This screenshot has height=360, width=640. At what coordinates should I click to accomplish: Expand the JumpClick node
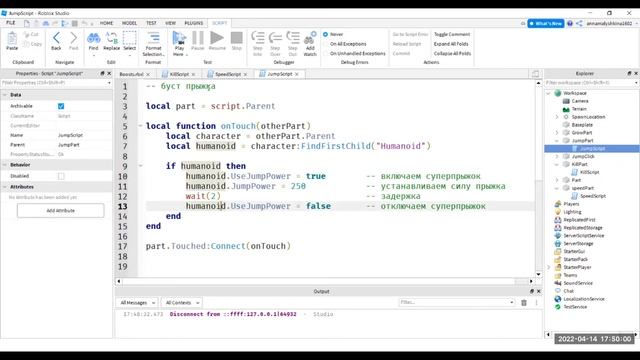[x=557, y=156]
